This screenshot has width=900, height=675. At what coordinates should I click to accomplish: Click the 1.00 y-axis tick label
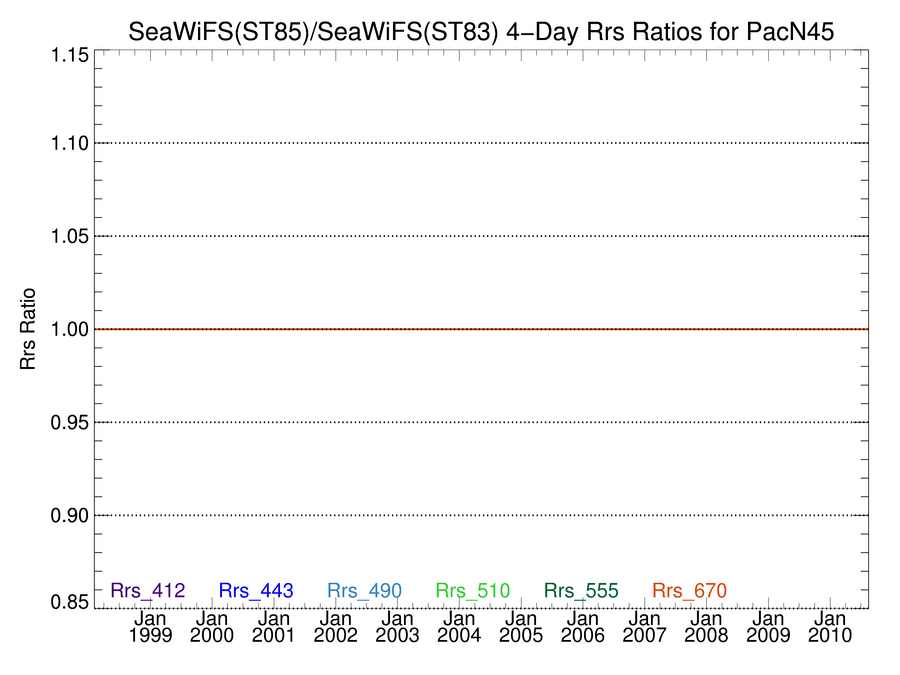click(x=70, y=329)
